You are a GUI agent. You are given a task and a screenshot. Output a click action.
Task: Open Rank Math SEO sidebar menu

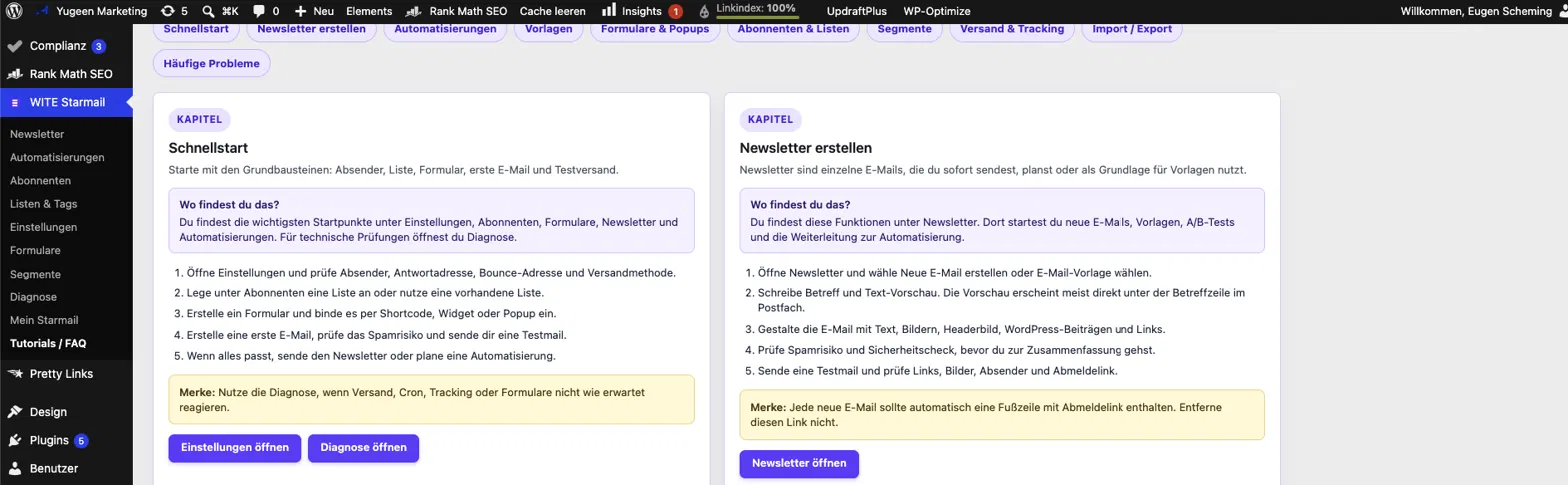(66, 74)
